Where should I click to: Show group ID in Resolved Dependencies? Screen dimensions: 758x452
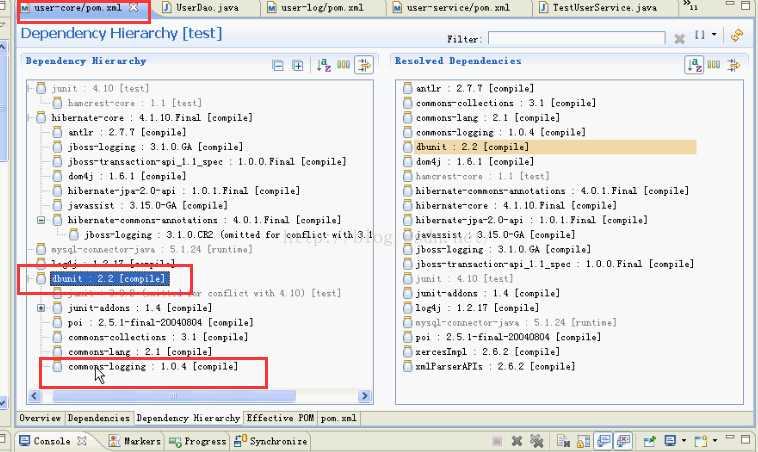point(714,64)
